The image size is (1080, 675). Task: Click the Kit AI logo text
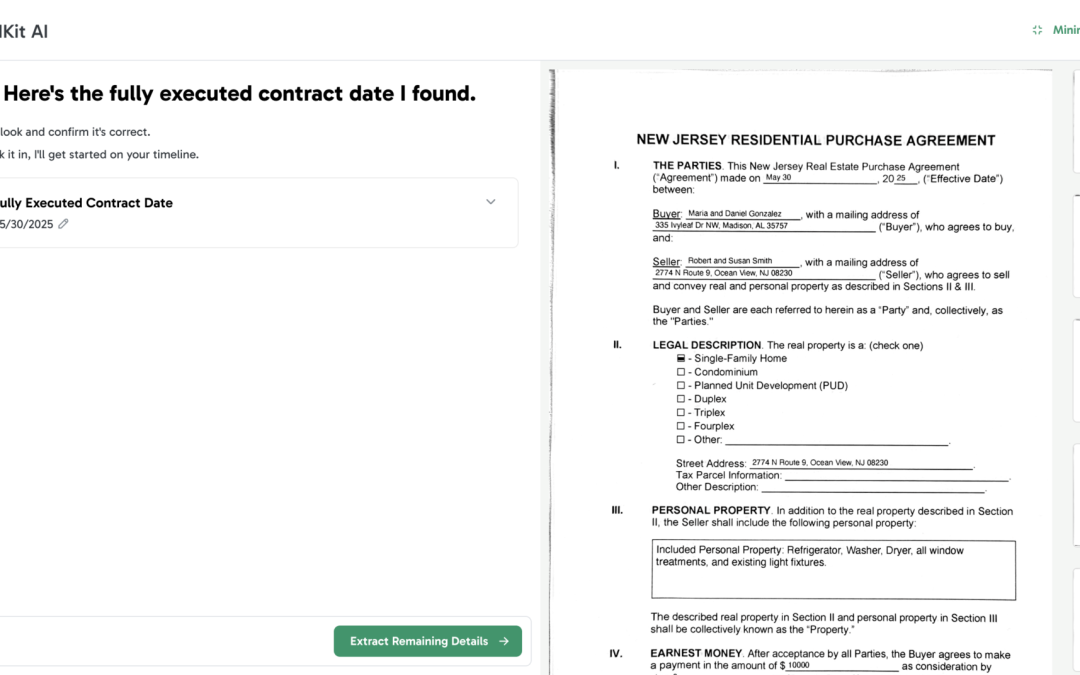[x=24, y=31]
